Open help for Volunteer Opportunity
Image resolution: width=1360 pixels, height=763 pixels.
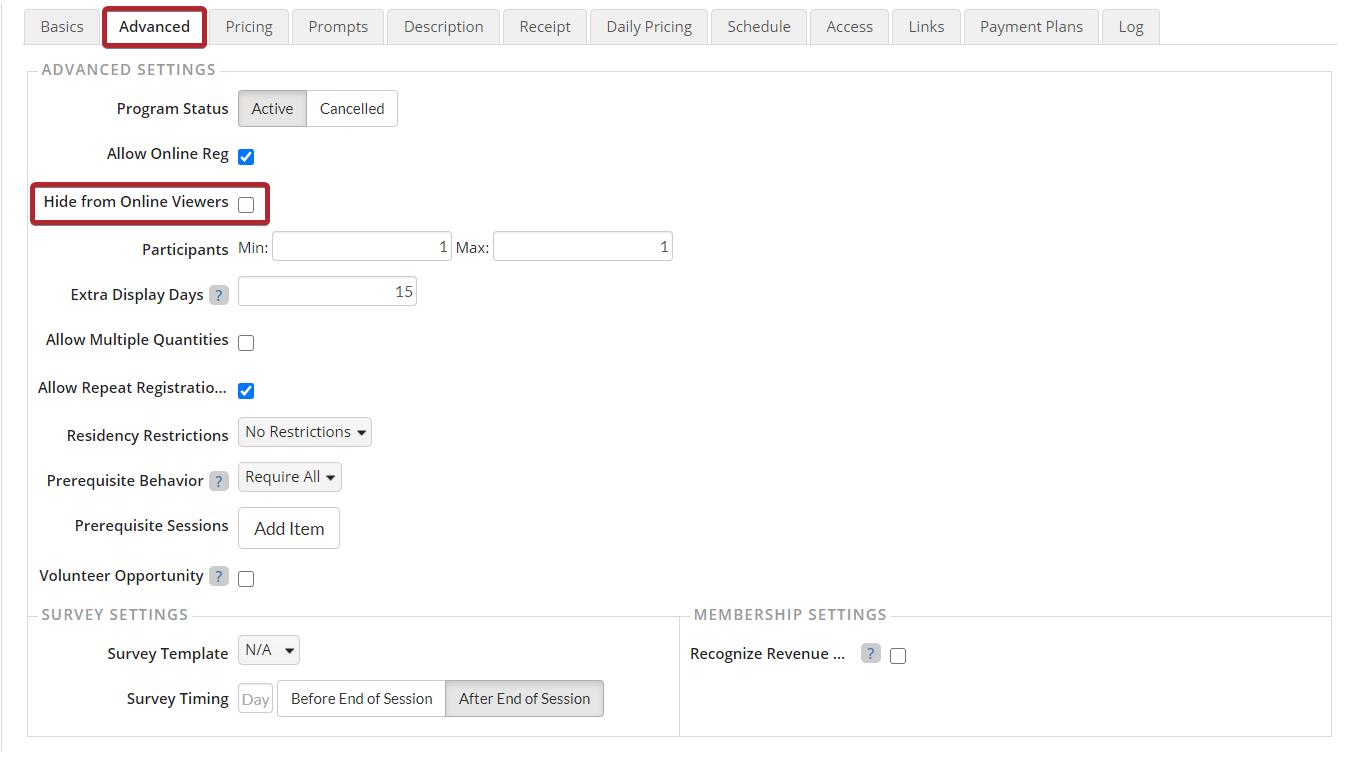click(219, 576)
